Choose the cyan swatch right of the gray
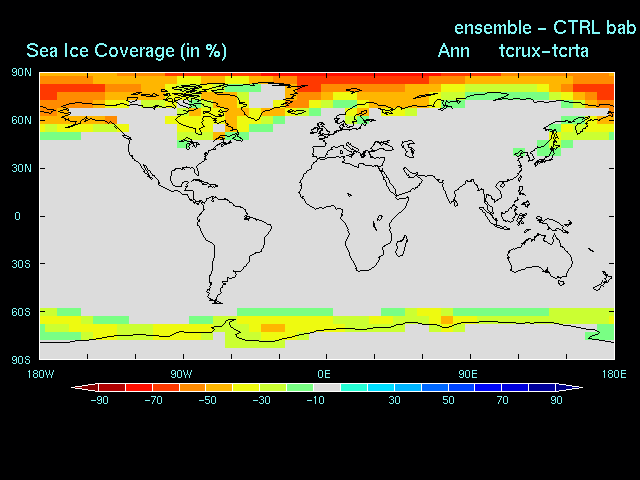 [x=354, y=387]
